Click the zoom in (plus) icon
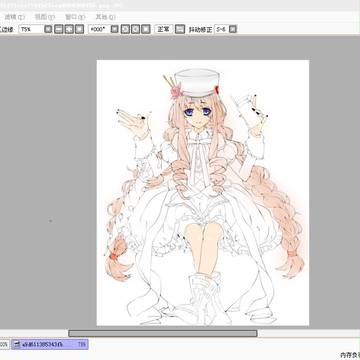The image size is (360, 360). point(69,29)
